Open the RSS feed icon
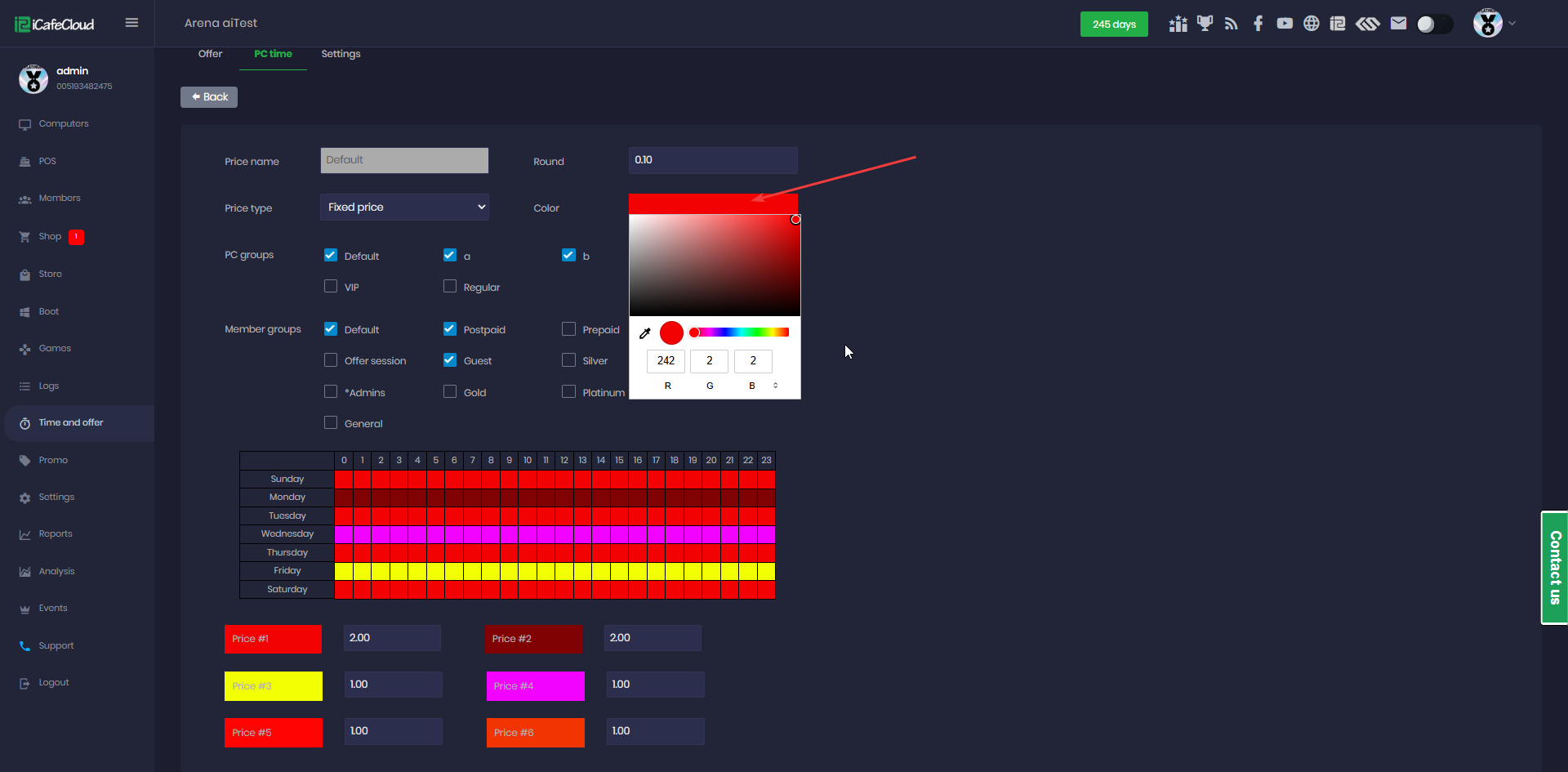 click(1231, 24)
